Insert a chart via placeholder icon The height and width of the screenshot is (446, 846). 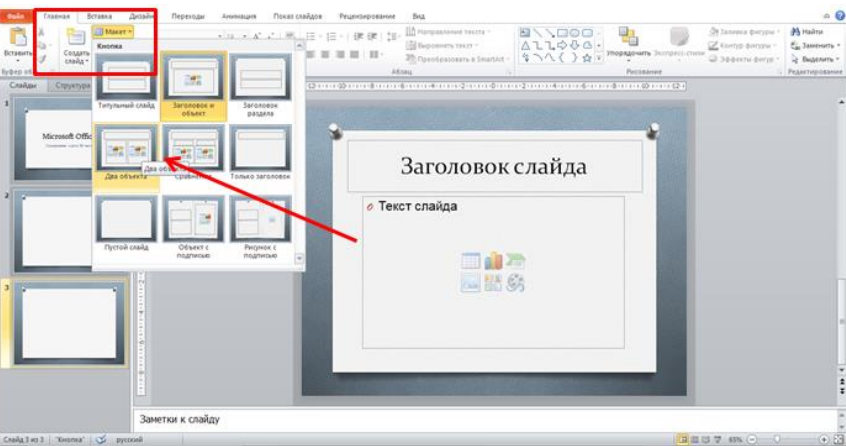[x=493, y=261]
